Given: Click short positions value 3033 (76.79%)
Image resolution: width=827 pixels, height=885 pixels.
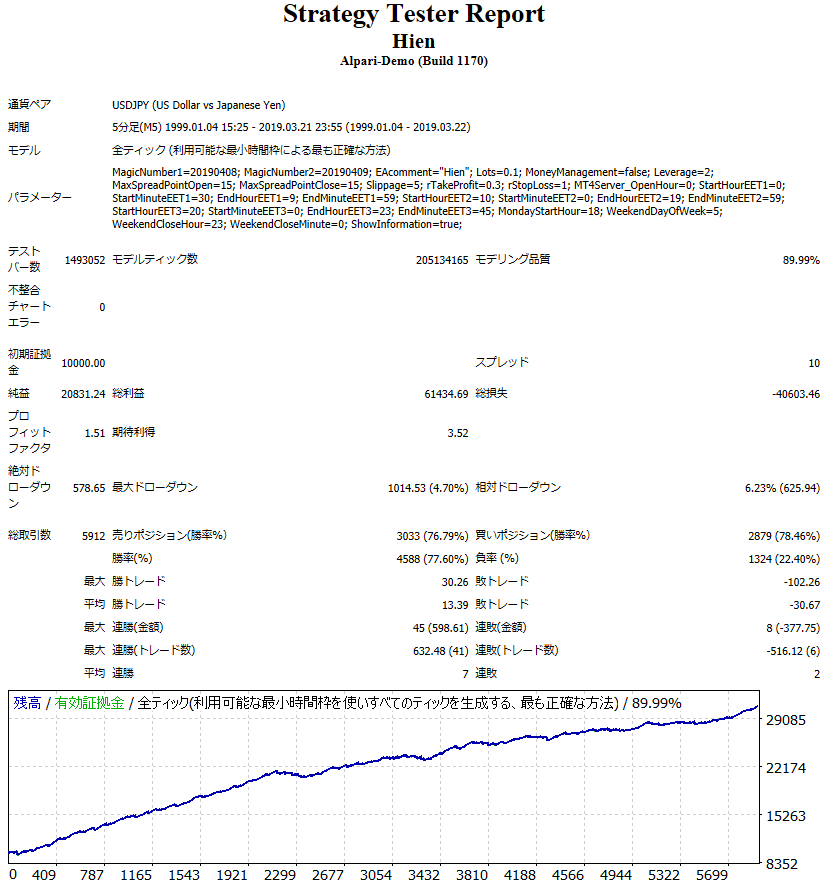Looking at the screenshot, I should (x=432, y=536).
